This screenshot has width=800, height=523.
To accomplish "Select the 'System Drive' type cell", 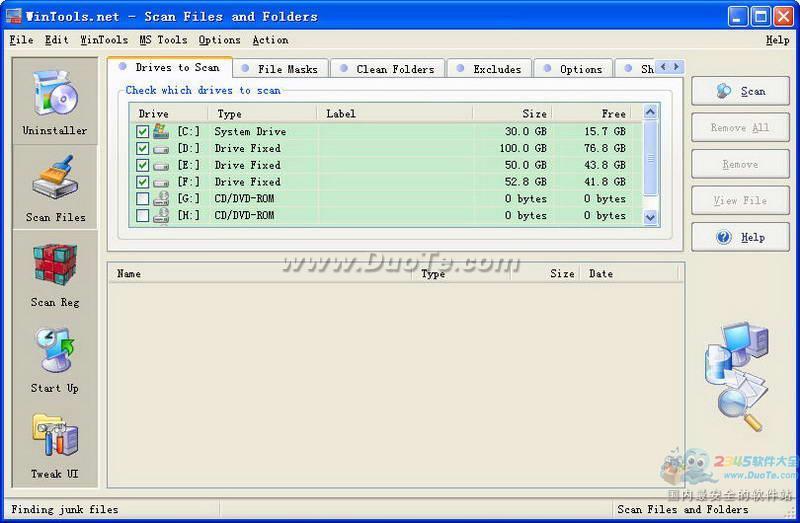I will click(250, 132).
